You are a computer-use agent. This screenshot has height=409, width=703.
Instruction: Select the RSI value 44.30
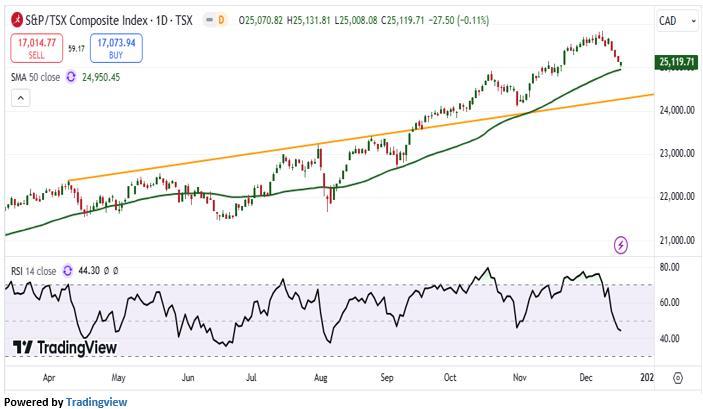(x=89, y=271)
